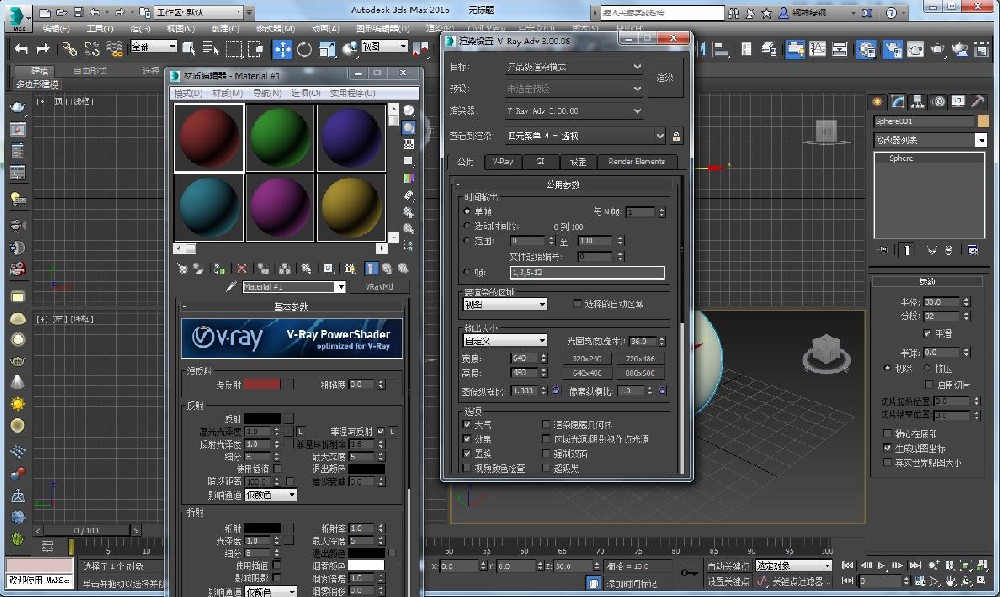
Task: Open the Hierarchy tab in the command panel
Action: (917, 101)
